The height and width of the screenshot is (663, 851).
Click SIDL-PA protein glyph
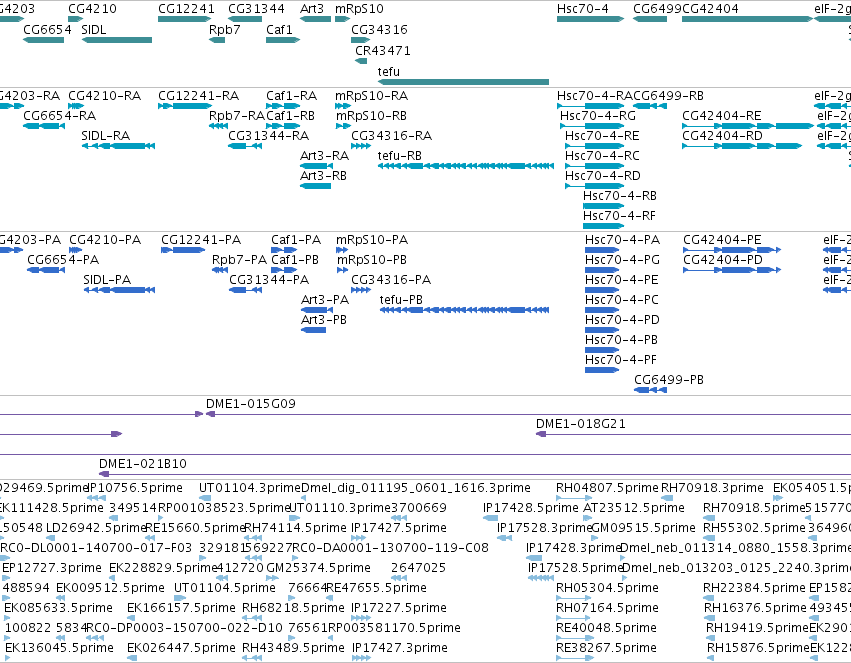pyautogui.click(x=119, y=290)
